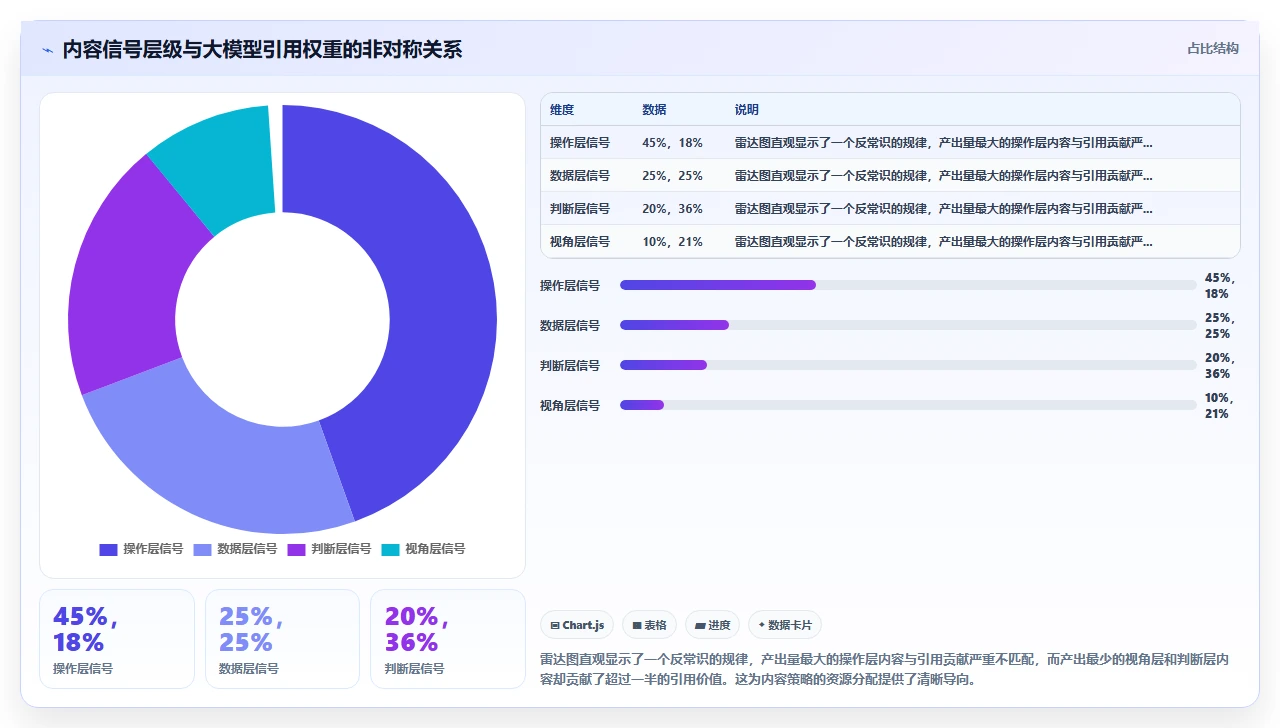
Task: Click the 说明 column header
Action: click(747, 110)
